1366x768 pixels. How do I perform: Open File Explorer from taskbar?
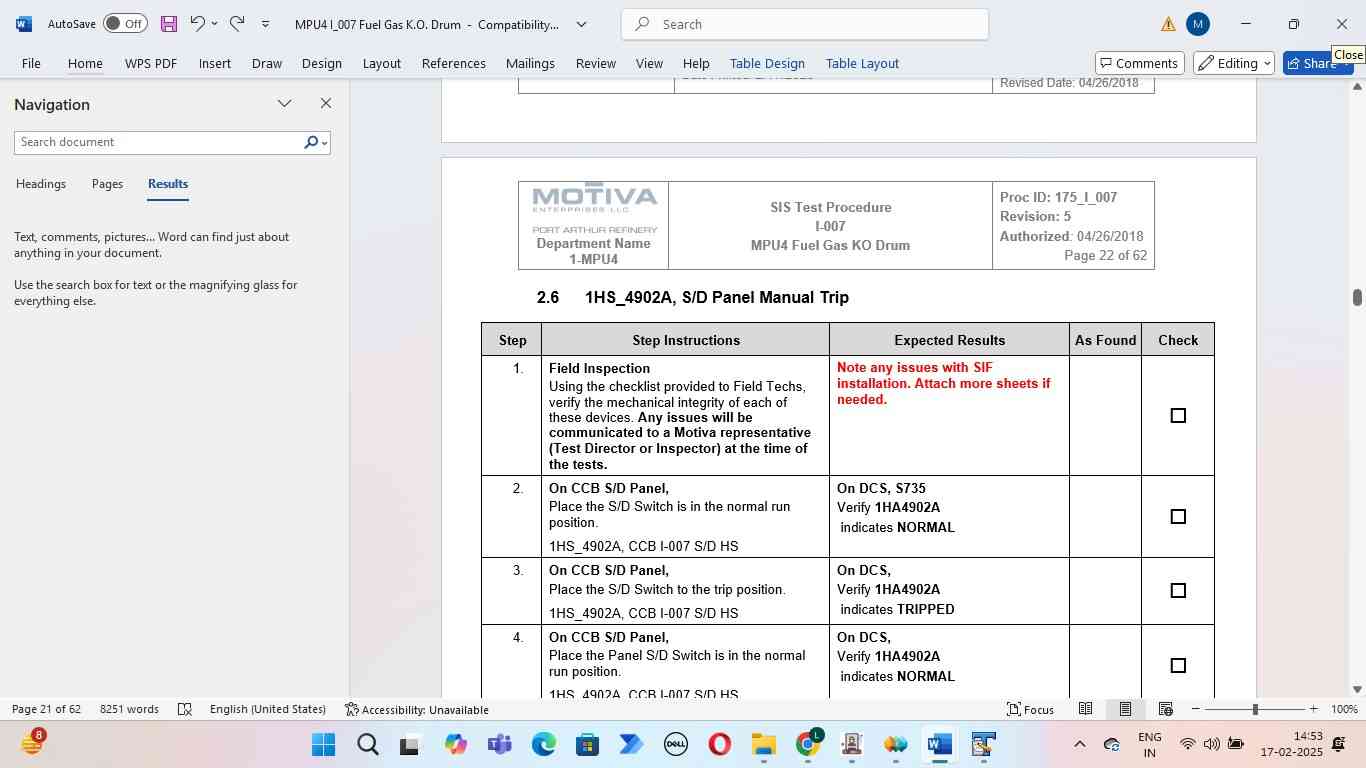tap(763, 745)
